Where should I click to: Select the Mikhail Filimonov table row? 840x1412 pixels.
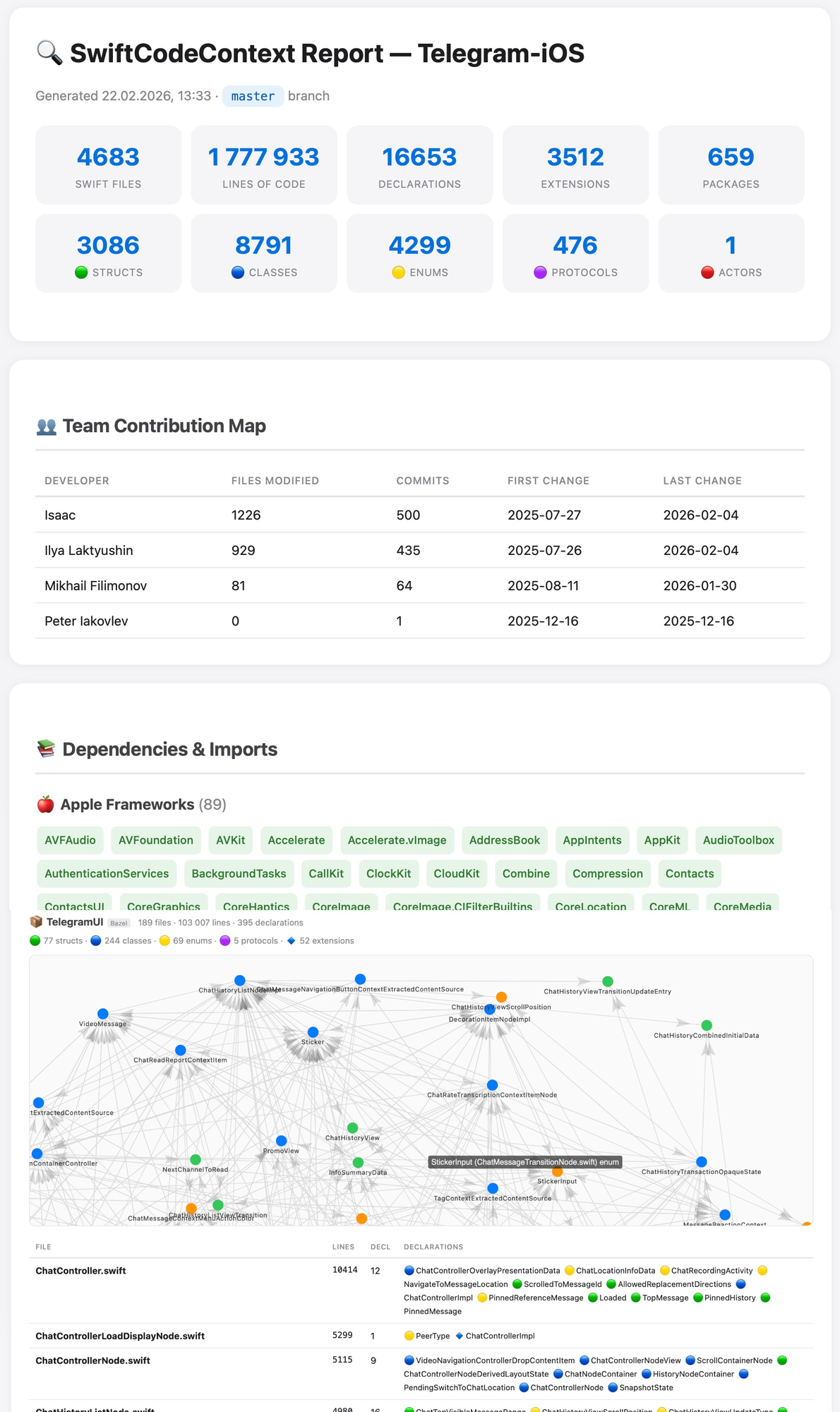click(420, 586)
